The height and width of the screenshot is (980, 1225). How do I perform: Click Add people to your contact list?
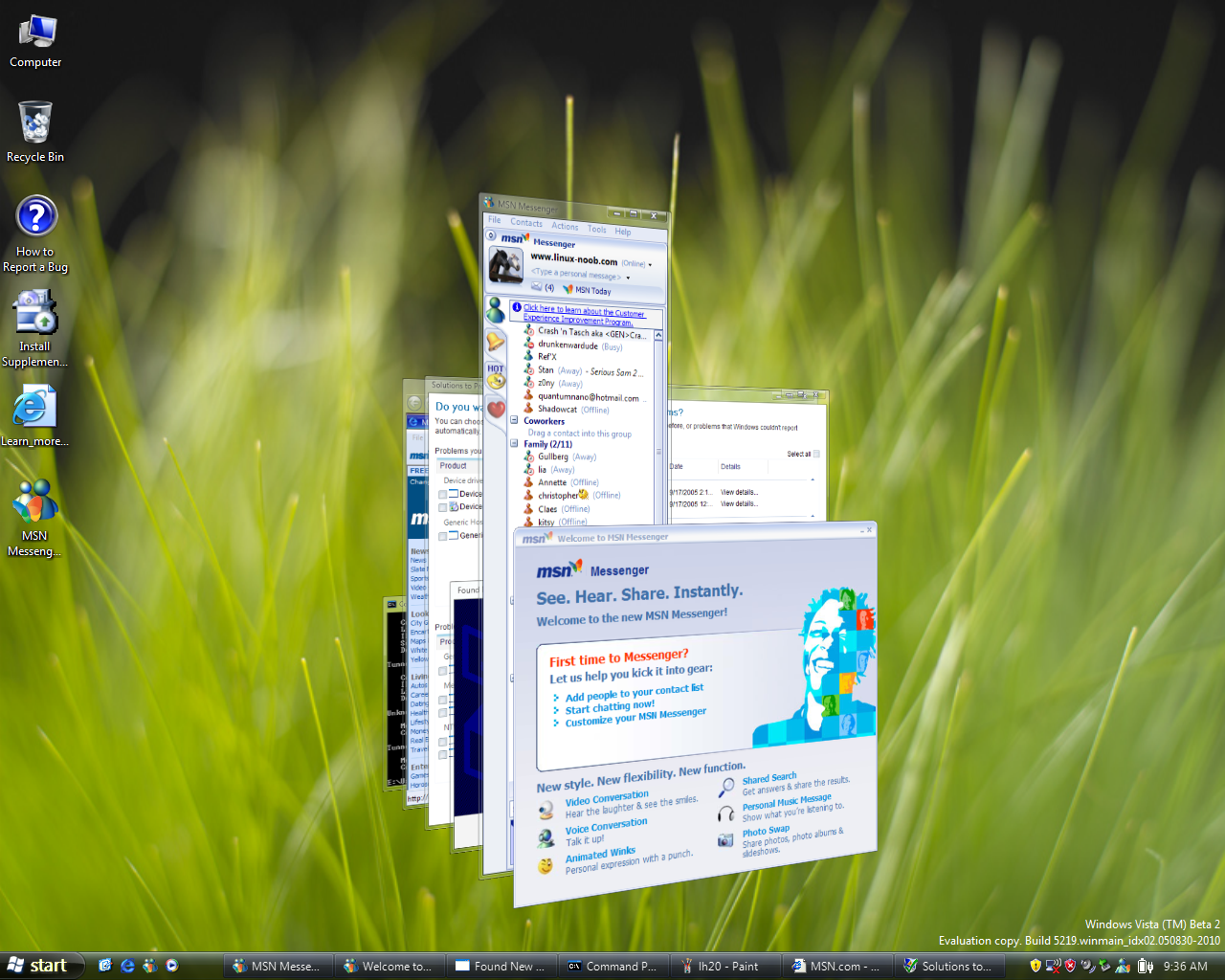[x=634, y=693]
